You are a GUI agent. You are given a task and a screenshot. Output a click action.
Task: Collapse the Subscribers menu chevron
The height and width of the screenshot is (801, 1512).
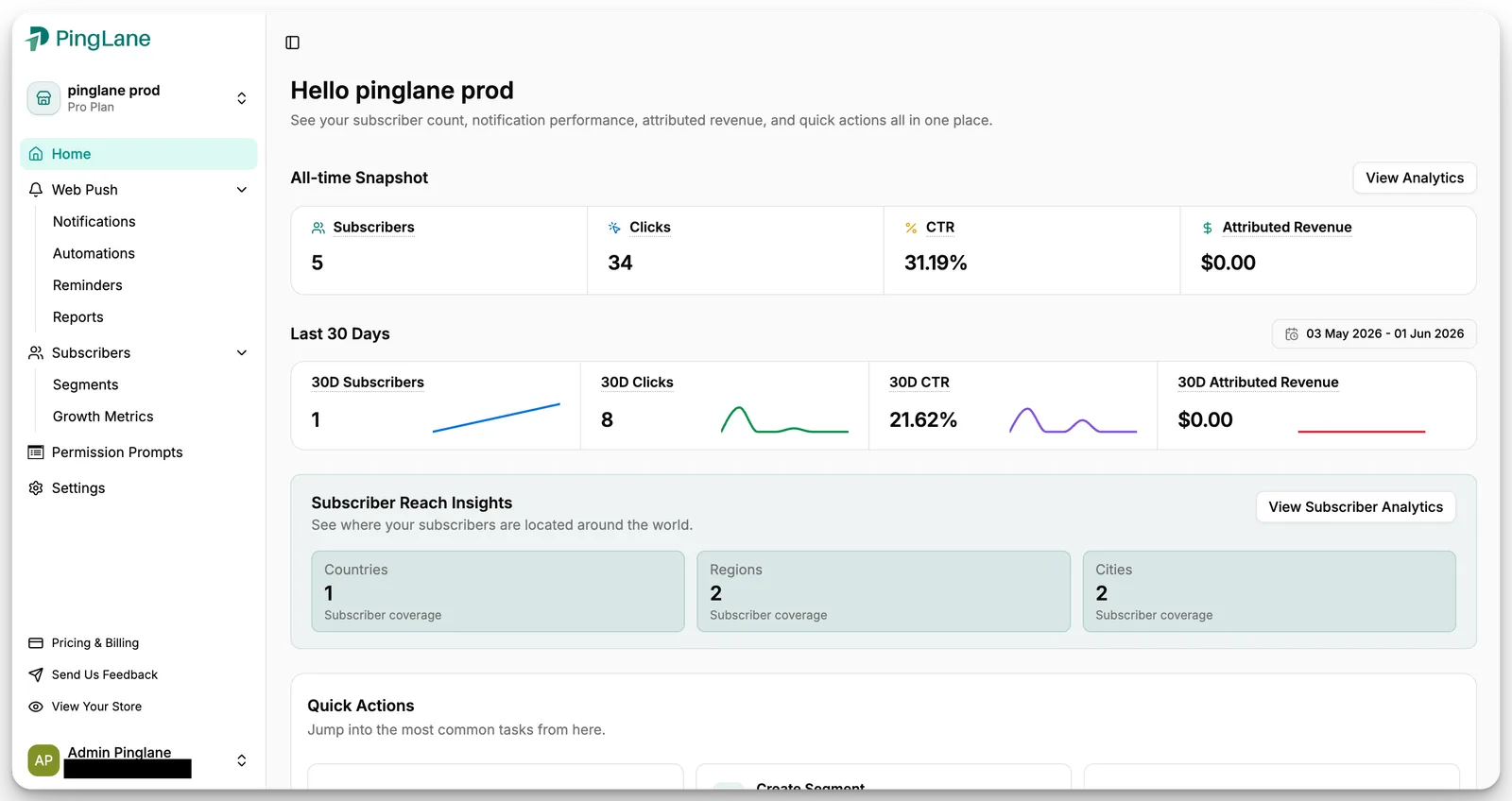(x=242, y=352)
